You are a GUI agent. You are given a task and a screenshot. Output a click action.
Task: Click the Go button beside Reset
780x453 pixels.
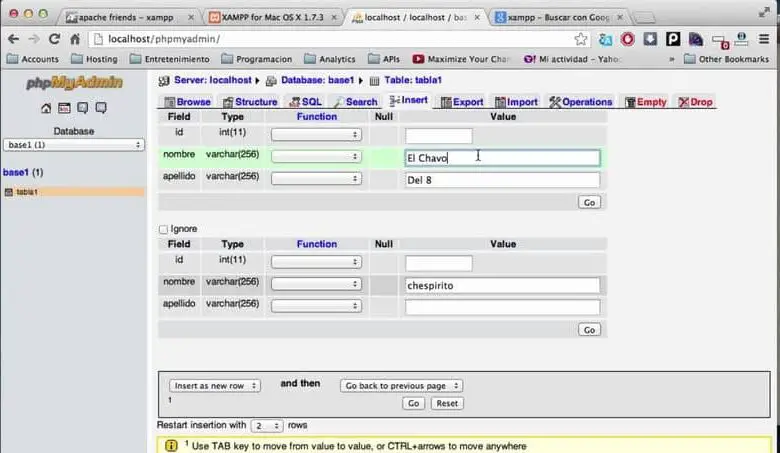tap(413, 403)
